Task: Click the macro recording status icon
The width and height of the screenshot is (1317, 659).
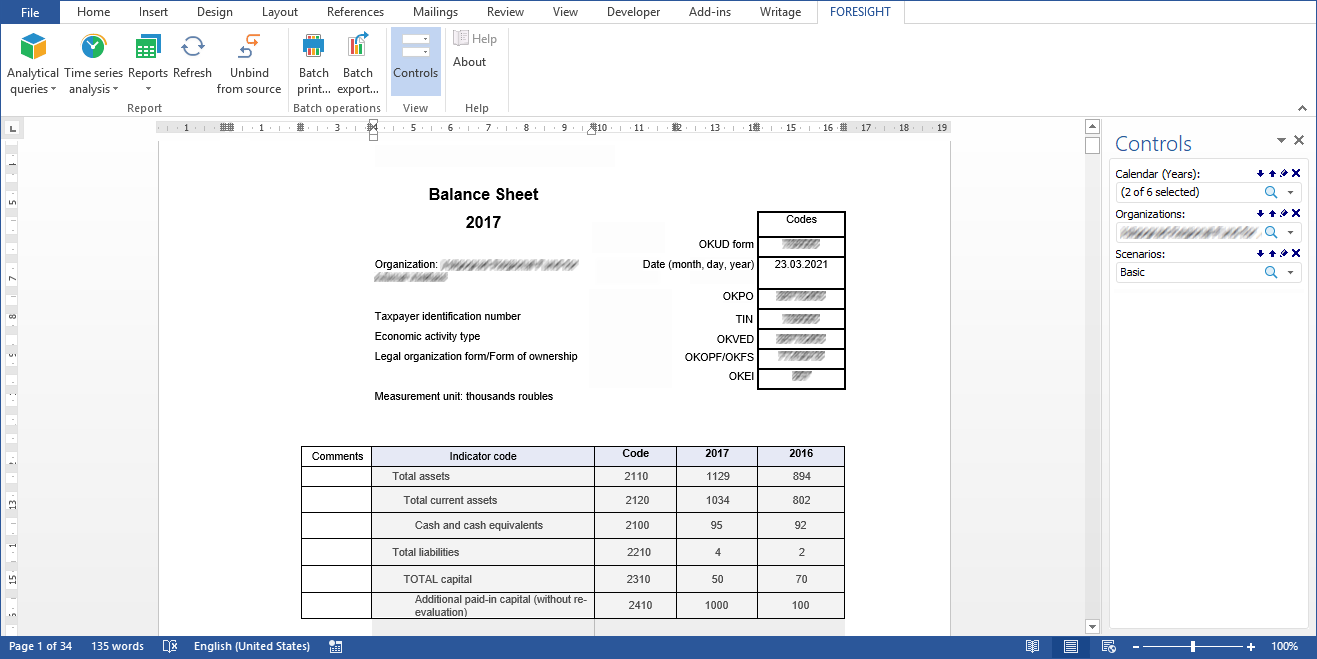Action: pos(335,647)
